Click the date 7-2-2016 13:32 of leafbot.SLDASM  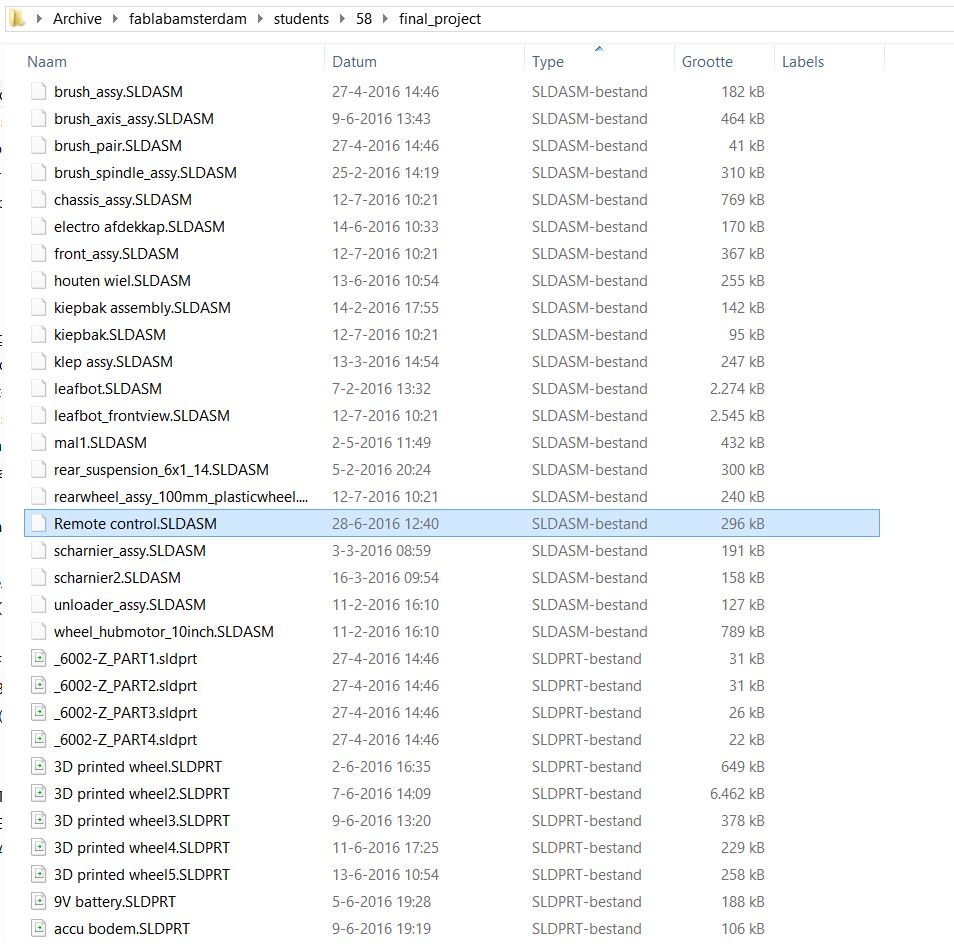(381, 389)
